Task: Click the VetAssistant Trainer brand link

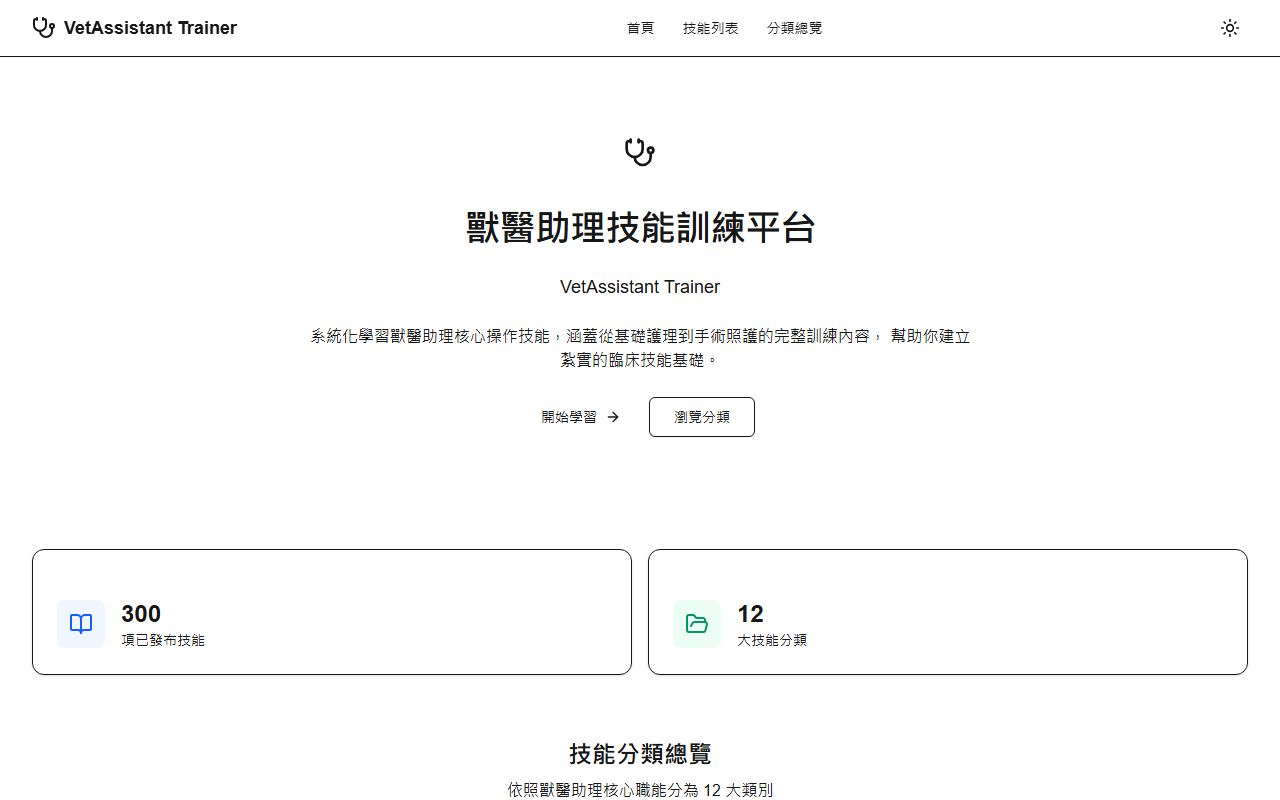Action: pyautogui.click(x=135, y=28)
